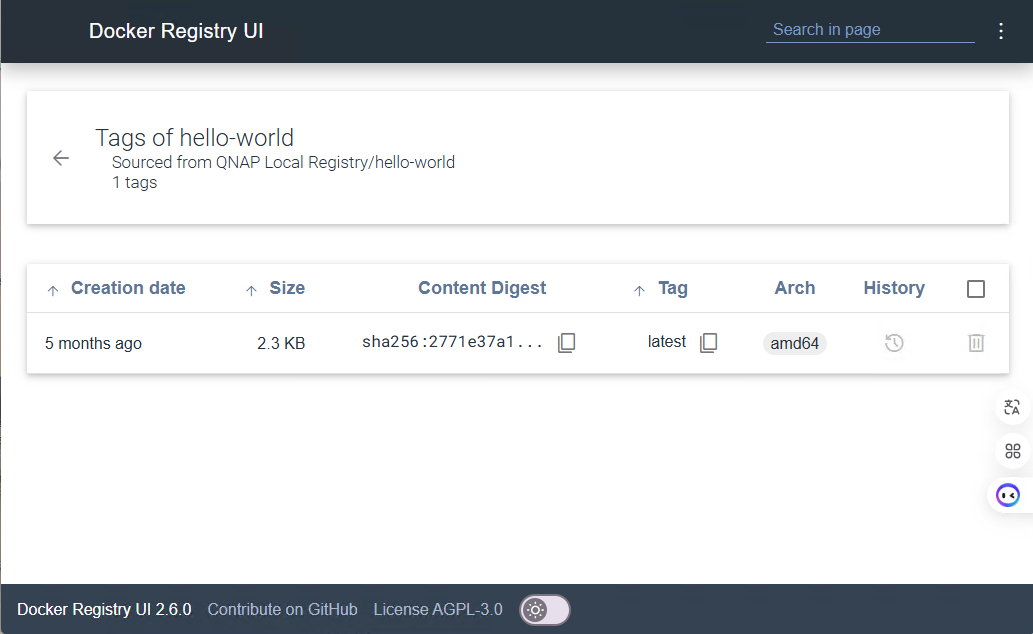Open the three-dot menu in header
Viewport: 1033px width, 634px height.
click(x=1001, y=31)
